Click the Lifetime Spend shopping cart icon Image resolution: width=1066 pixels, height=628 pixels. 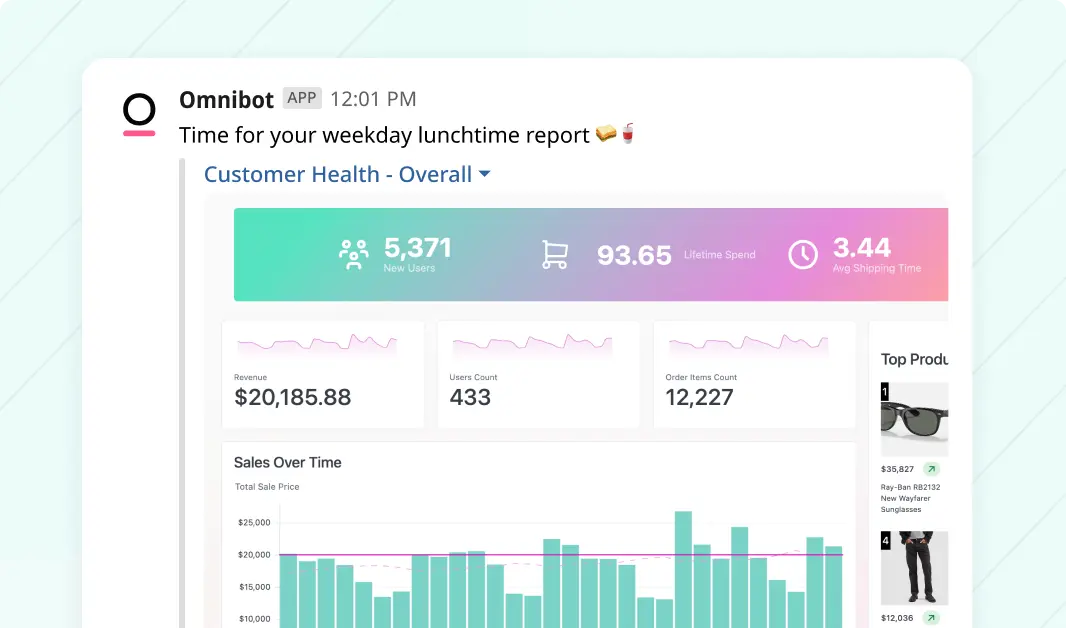click(556, 254)
